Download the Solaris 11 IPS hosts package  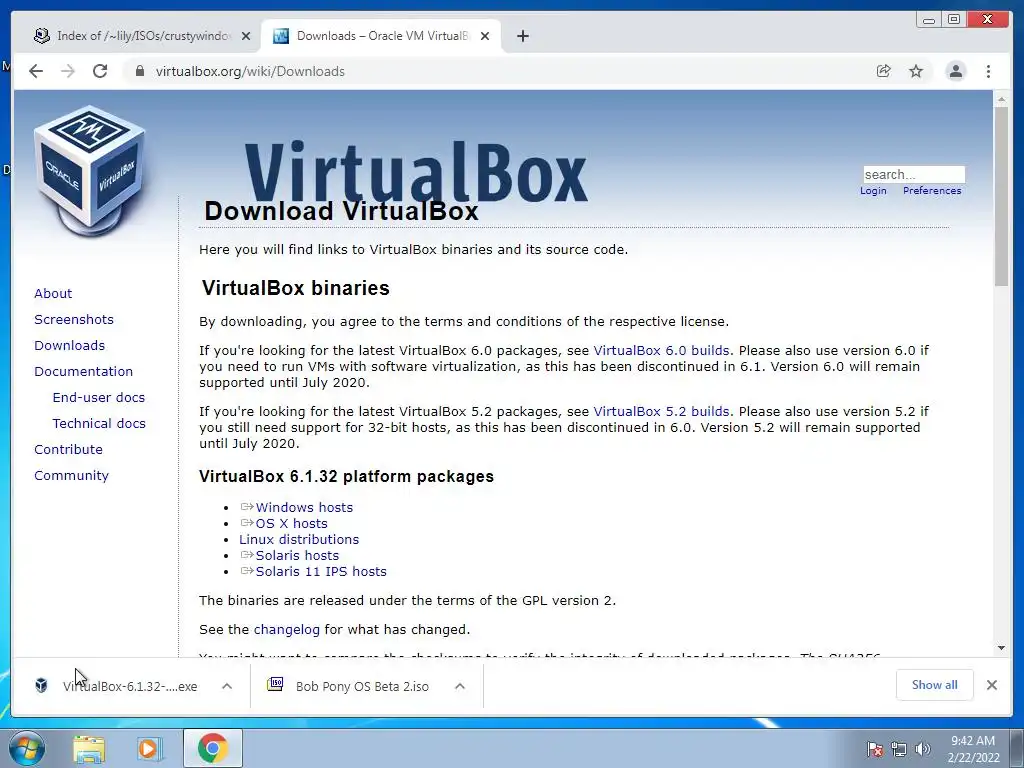pyautogui.click(x=321, y=571)
